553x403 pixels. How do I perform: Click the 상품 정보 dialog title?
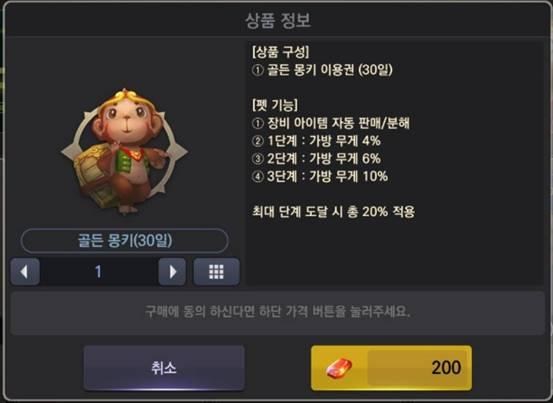click(278, 20)
